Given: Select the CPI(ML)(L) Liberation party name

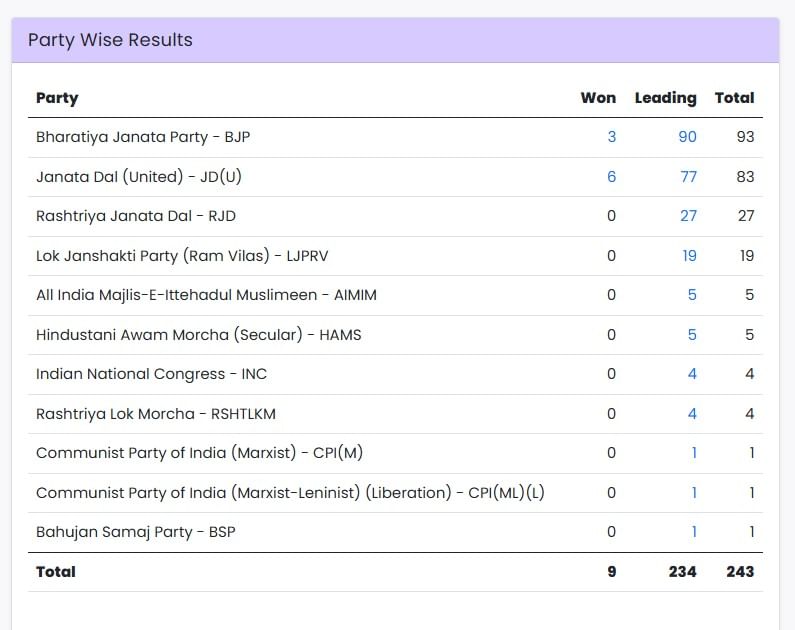Looking at the screenshot, I should click(290, 493).
